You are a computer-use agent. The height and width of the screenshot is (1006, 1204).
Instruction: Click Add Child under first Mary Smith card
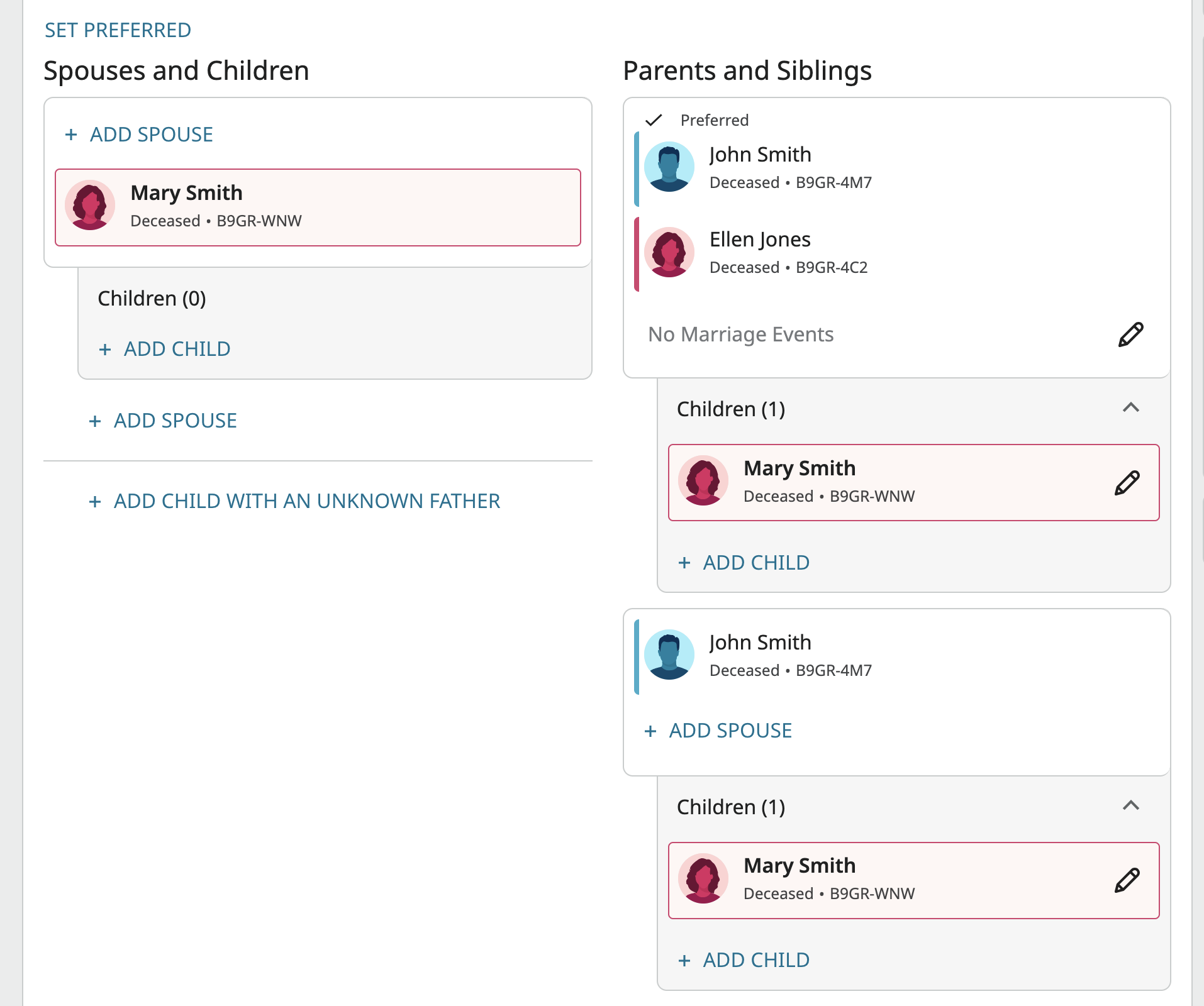[x=755, y=563]
